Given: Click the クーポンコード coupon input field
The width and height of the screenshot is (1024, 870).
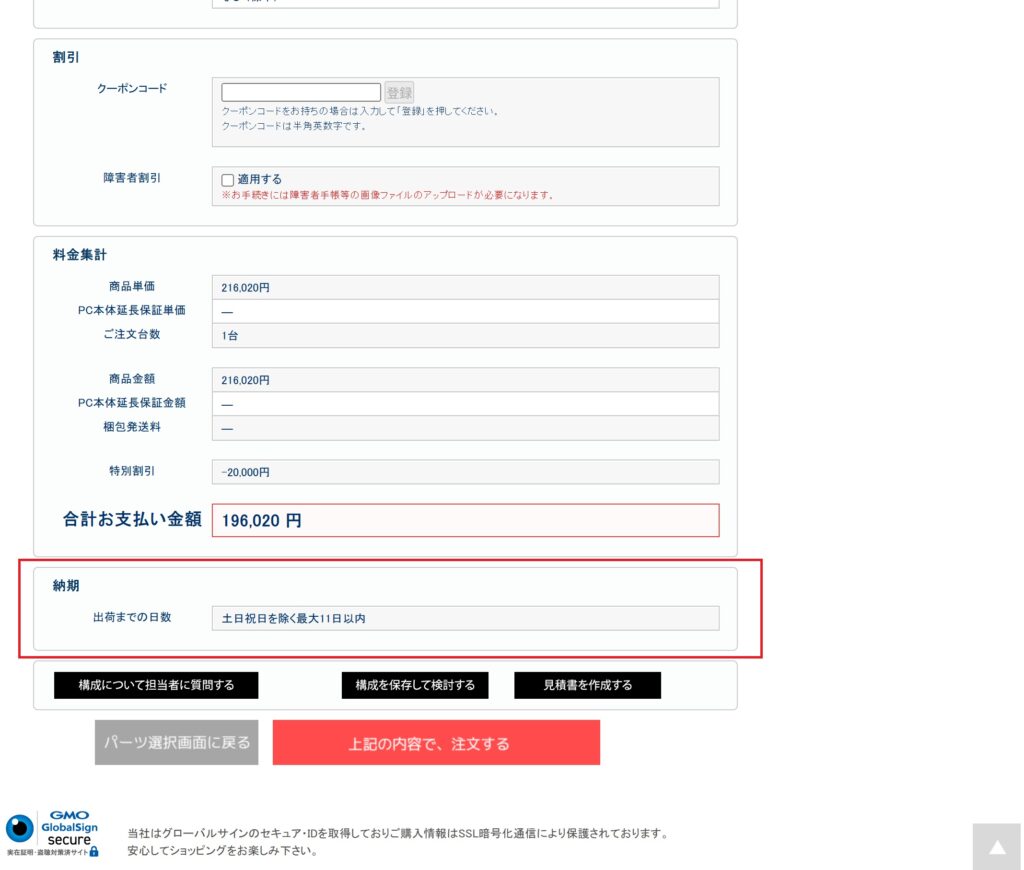Looking at the screenshot, I should tap(300, 90).
